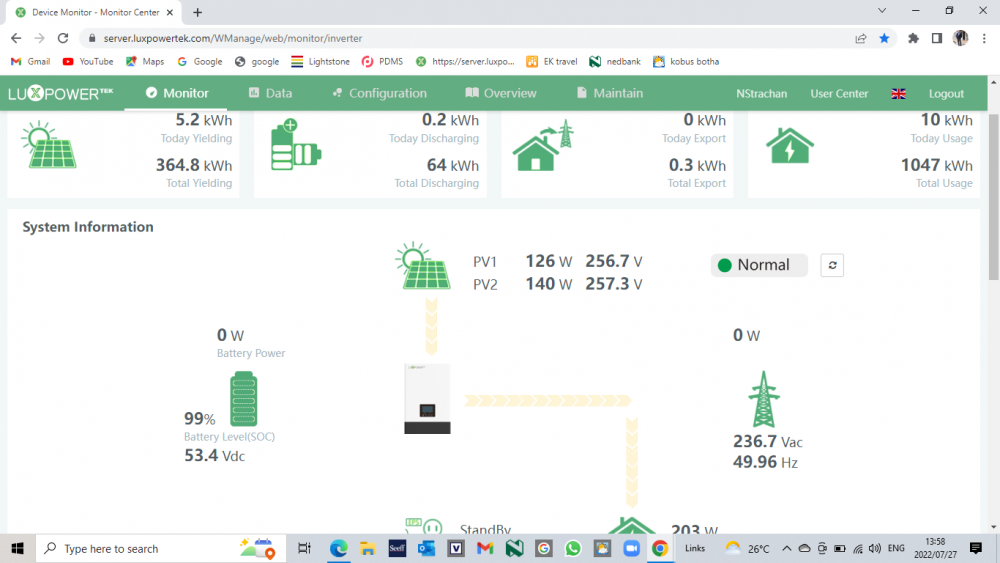
Task: Open the Data tab
Action: 270,93
